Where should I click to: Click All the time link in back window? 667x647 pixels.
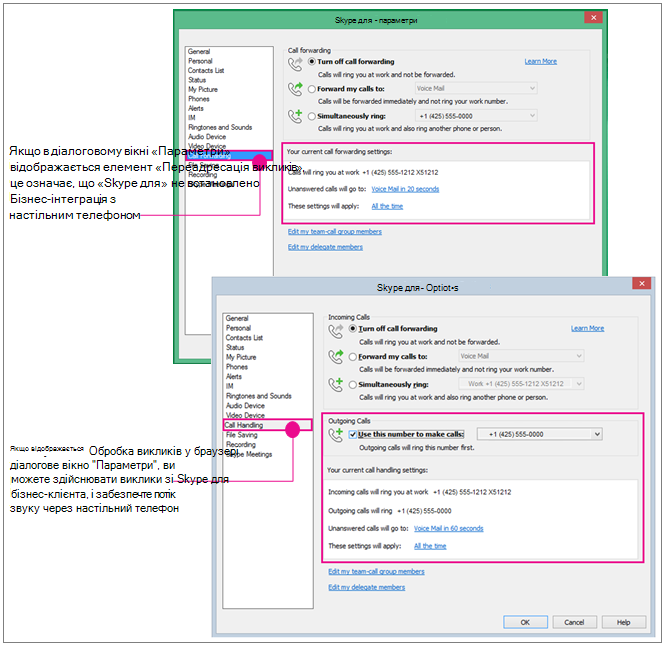click(x=387, y=206)
